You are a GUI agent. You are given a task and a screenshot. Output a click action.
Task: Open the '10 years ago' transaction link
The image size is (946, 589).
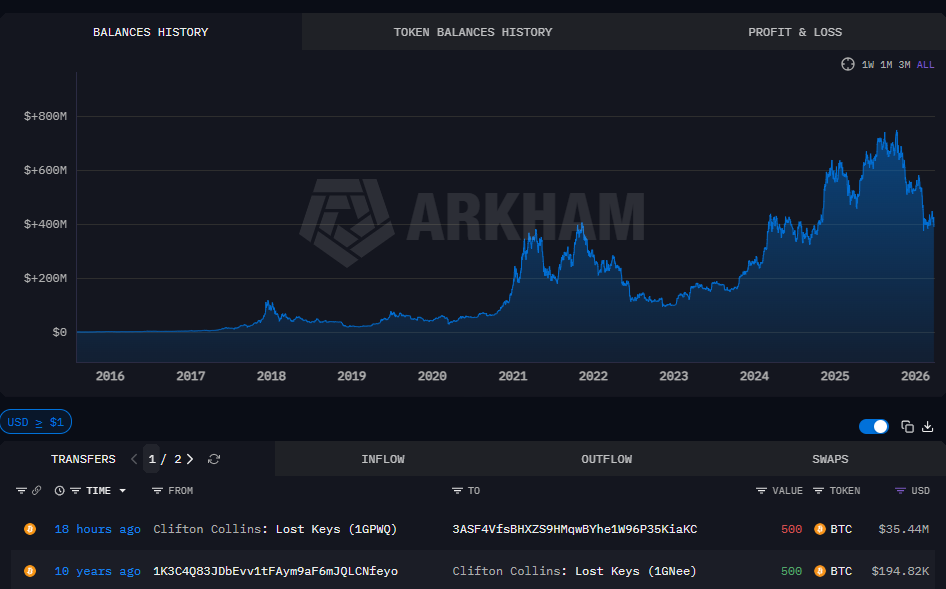[x=97, y=571]
